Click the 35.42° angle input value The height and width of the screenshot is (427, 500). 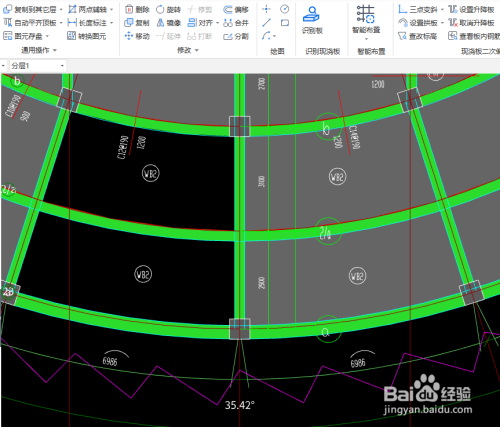[x=239, y=405]
